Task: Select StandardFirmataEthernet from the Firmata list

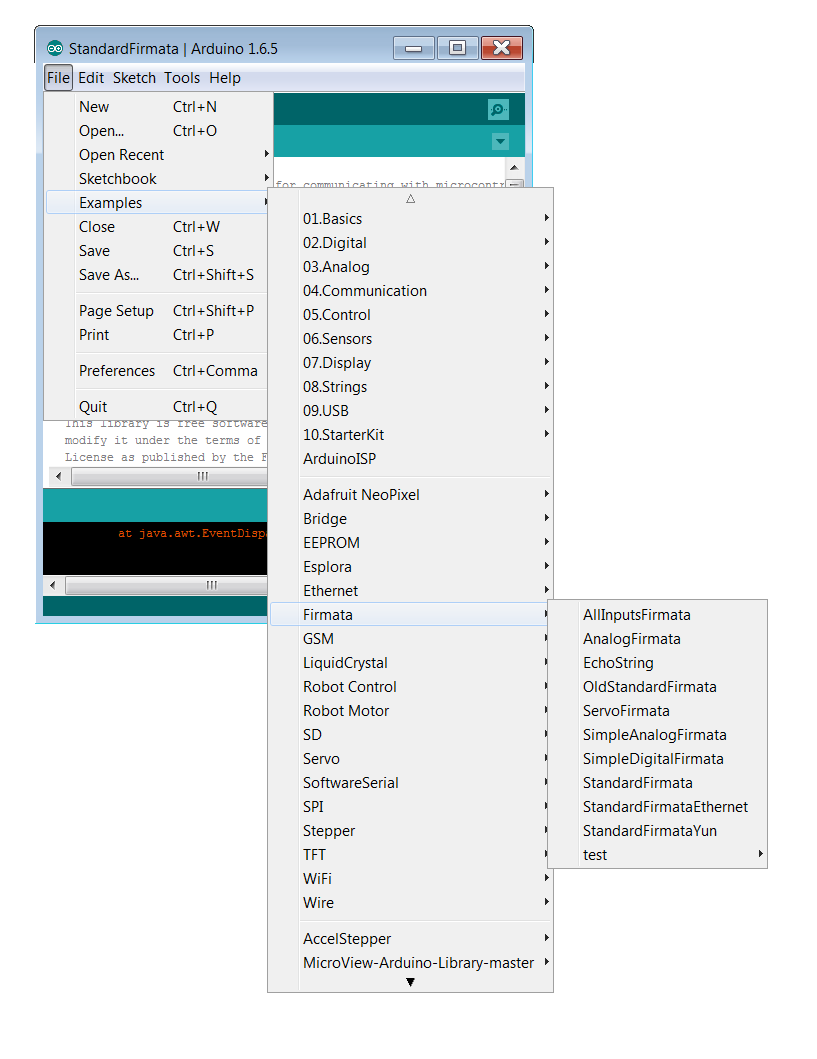Action: (x=665, y=806)
